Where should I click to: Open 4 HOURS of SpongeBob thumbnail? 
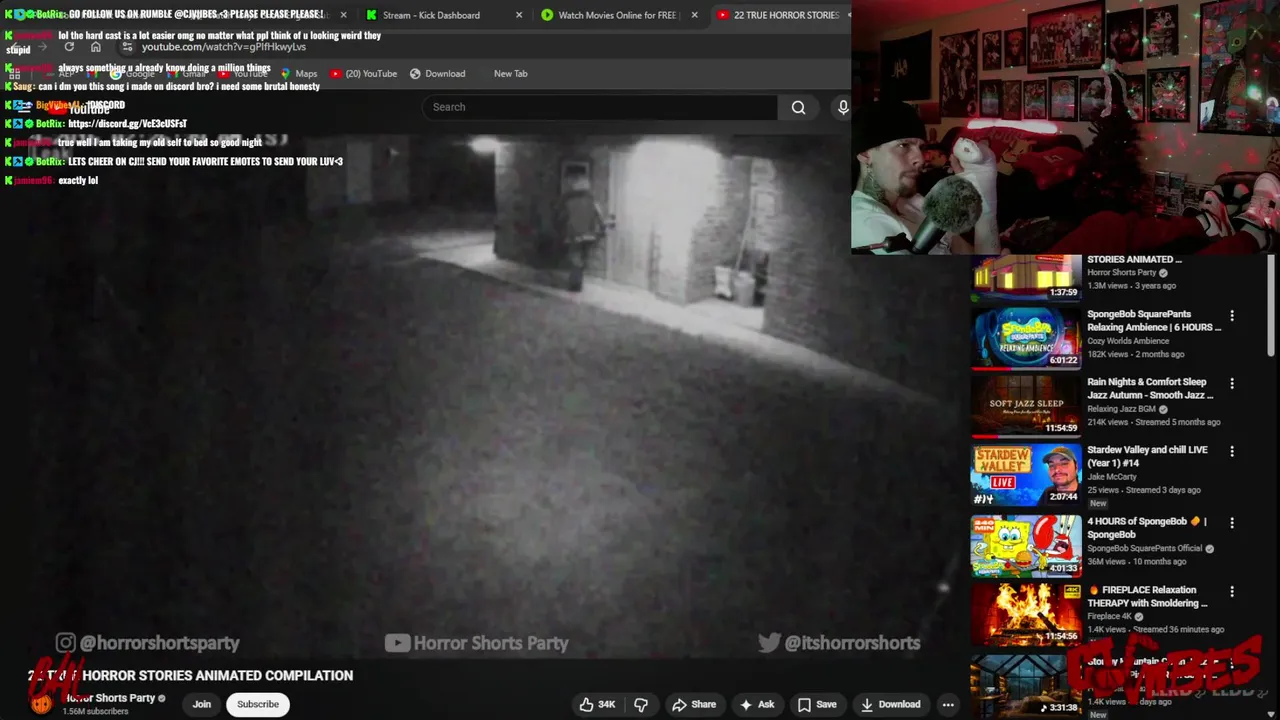coord(1026,545)
